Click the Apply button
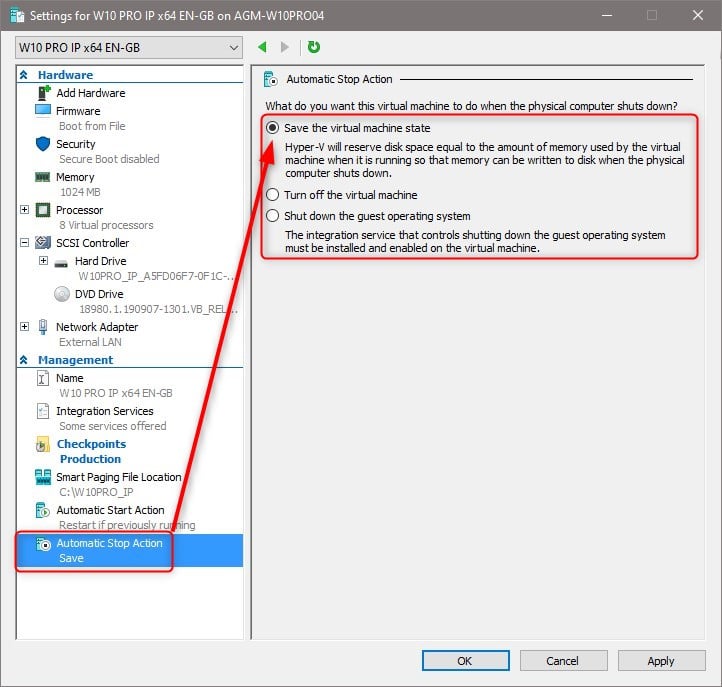Viewport: 722px width, 687px height. 661,661
